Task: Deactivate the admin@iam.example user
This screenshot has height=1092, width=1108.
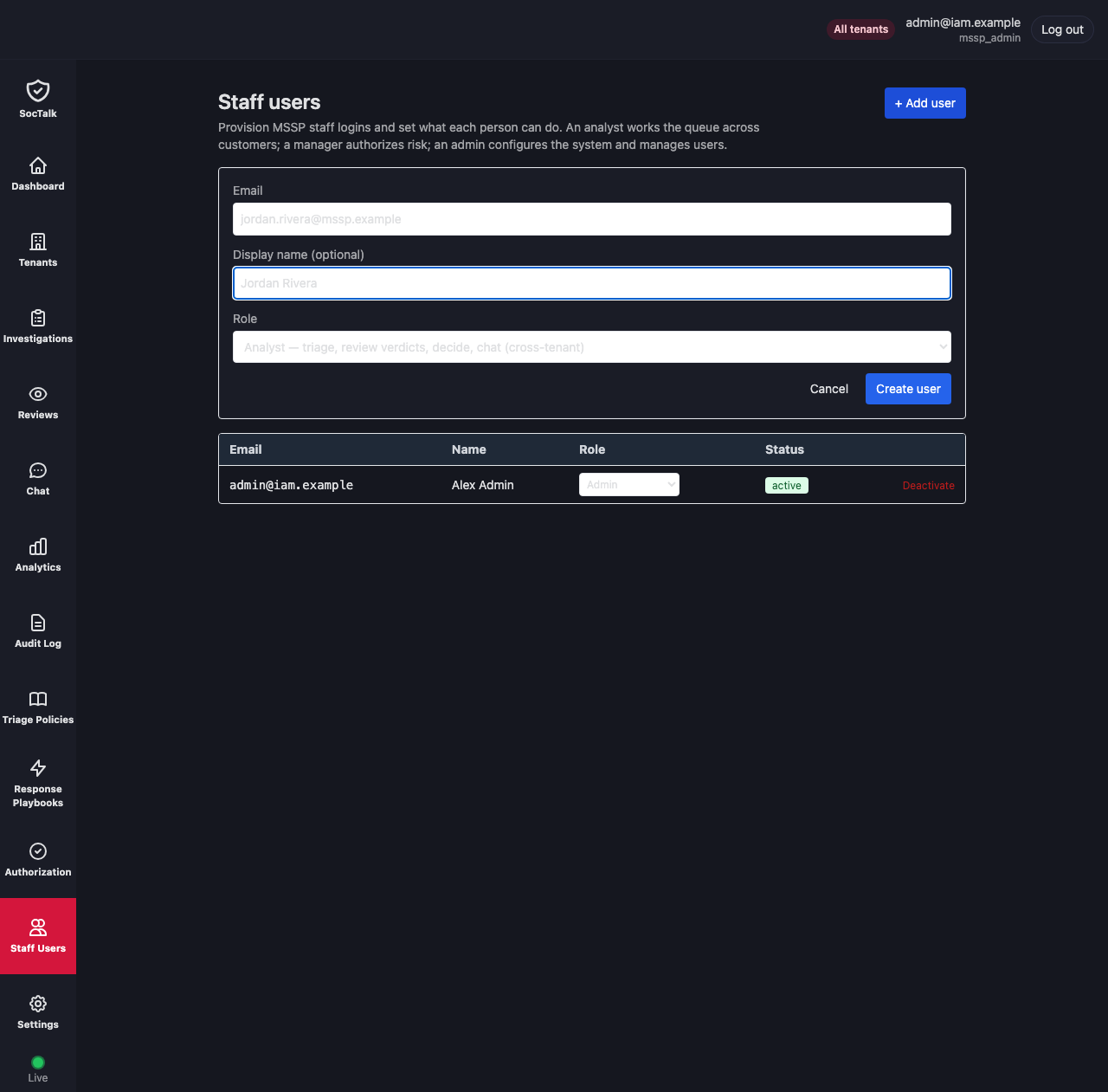Action: click(x=929, y=486)
